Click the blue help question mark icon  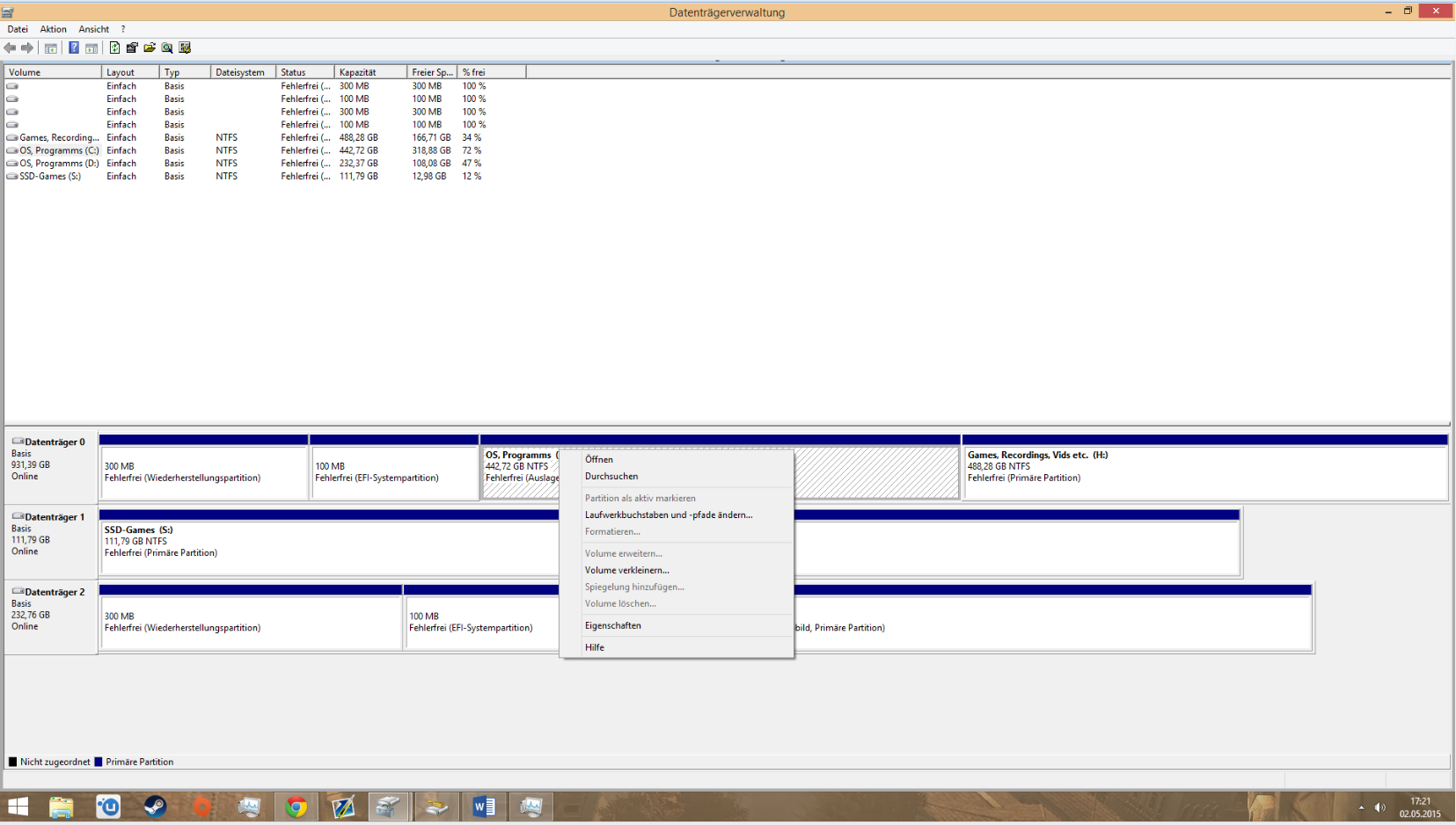pos(74,48)
